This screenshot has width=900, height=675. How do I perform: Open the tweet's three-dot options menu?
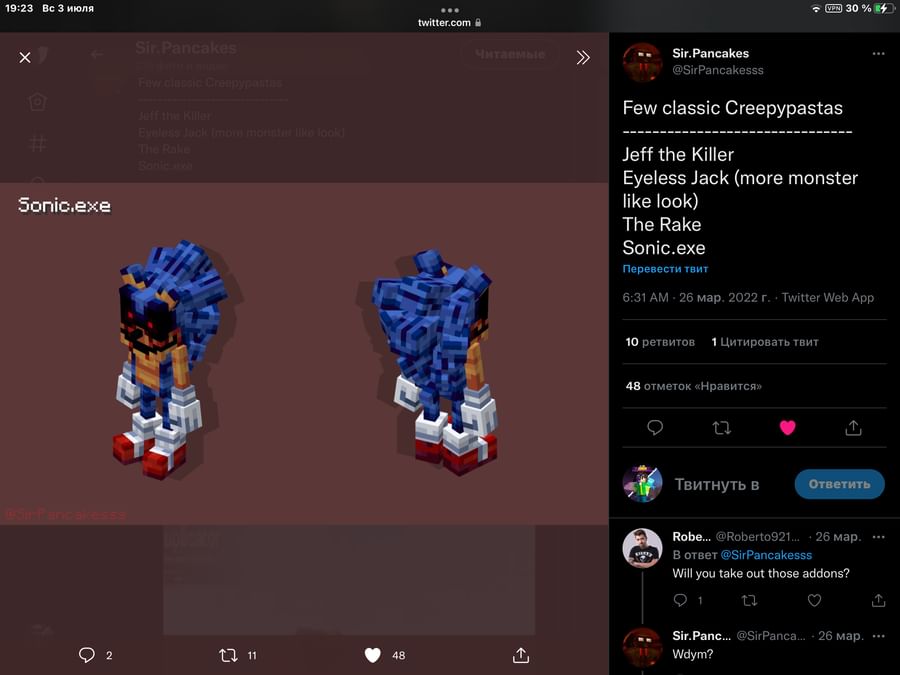[x=878, y=53]
